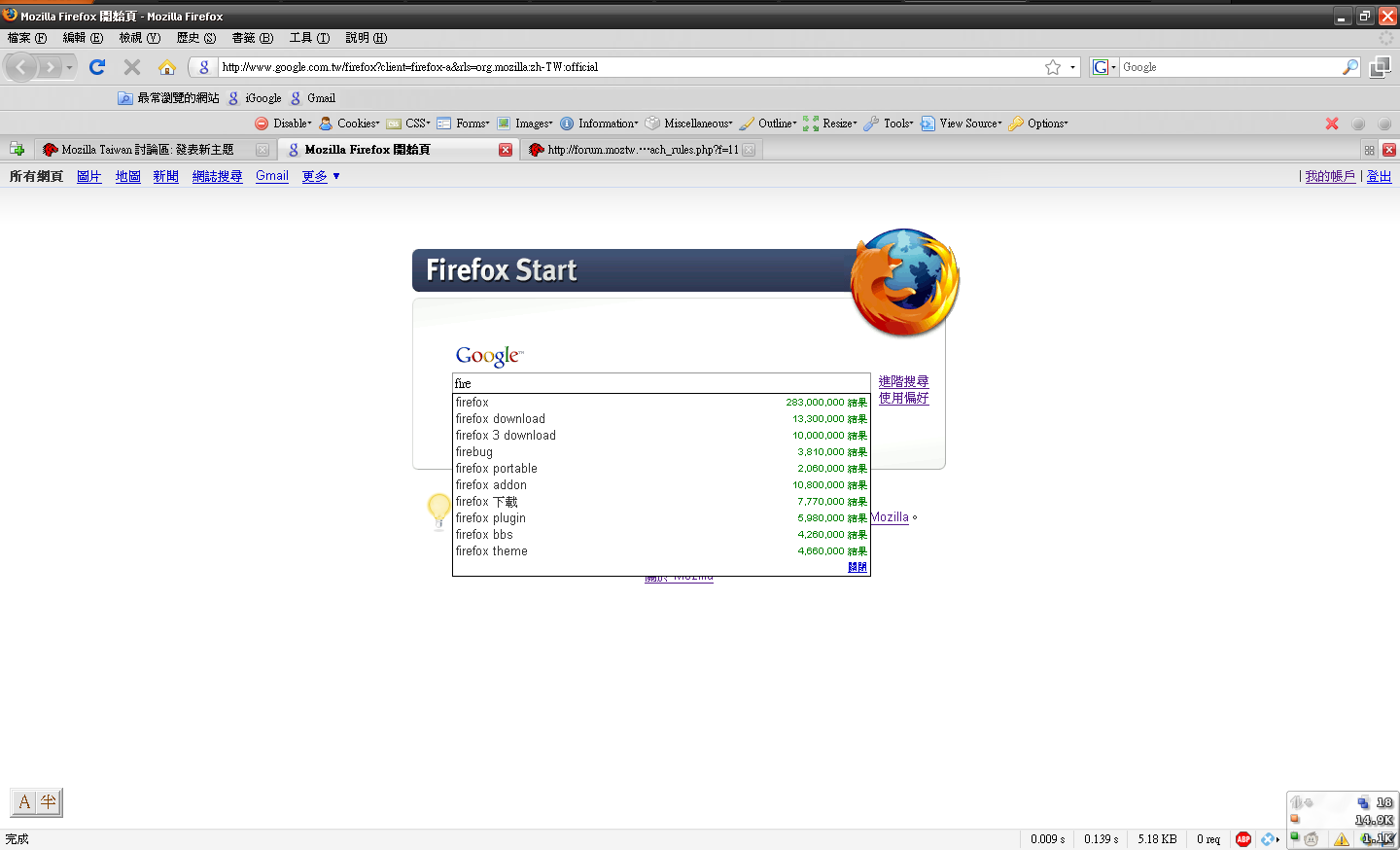This screenshot has height=850, width=1400.
Task: Open the new tab button on tab strip
Action: point(17,149)
